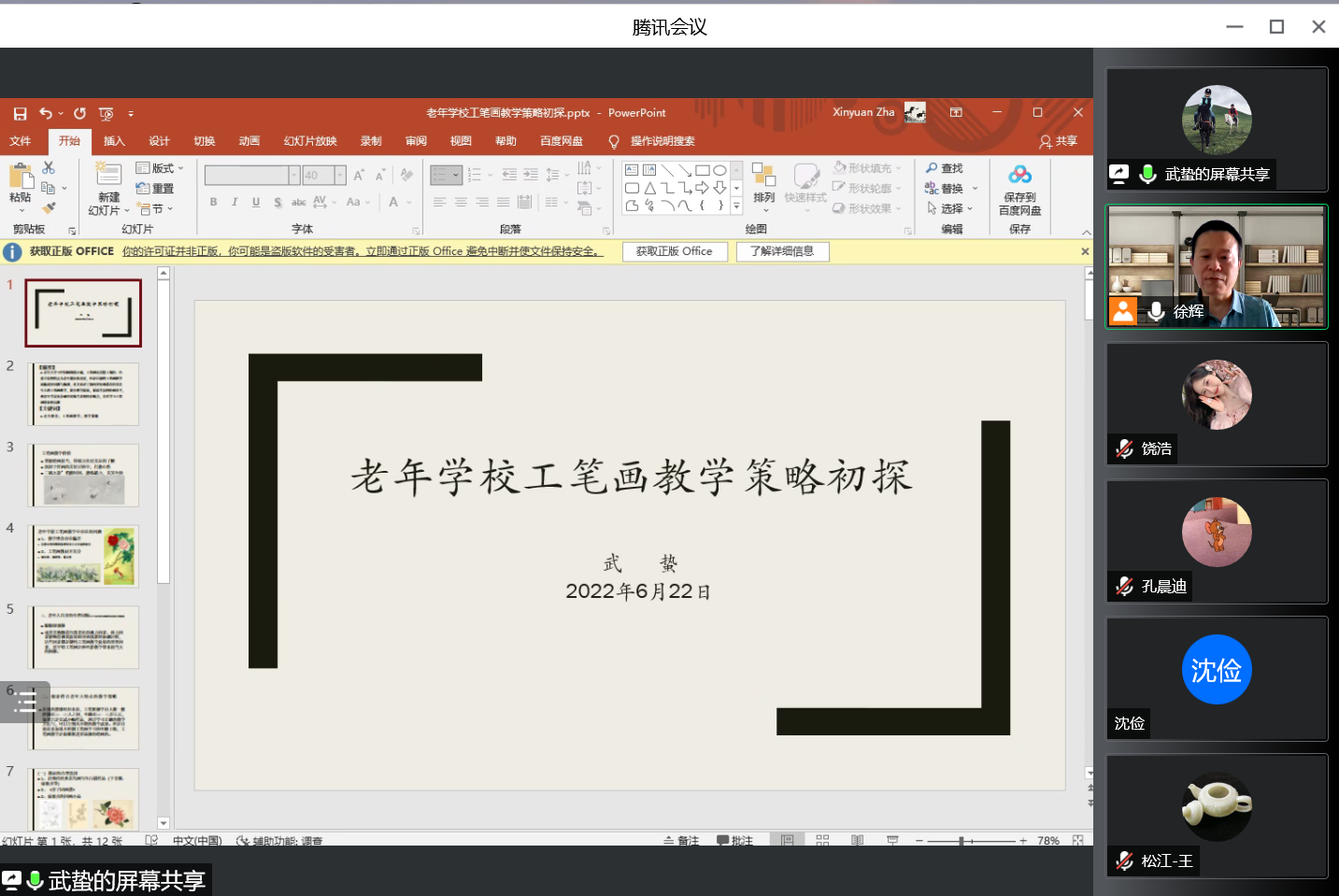
Task: Switch to slide sorter view icon
Action: tap(822, 840)
